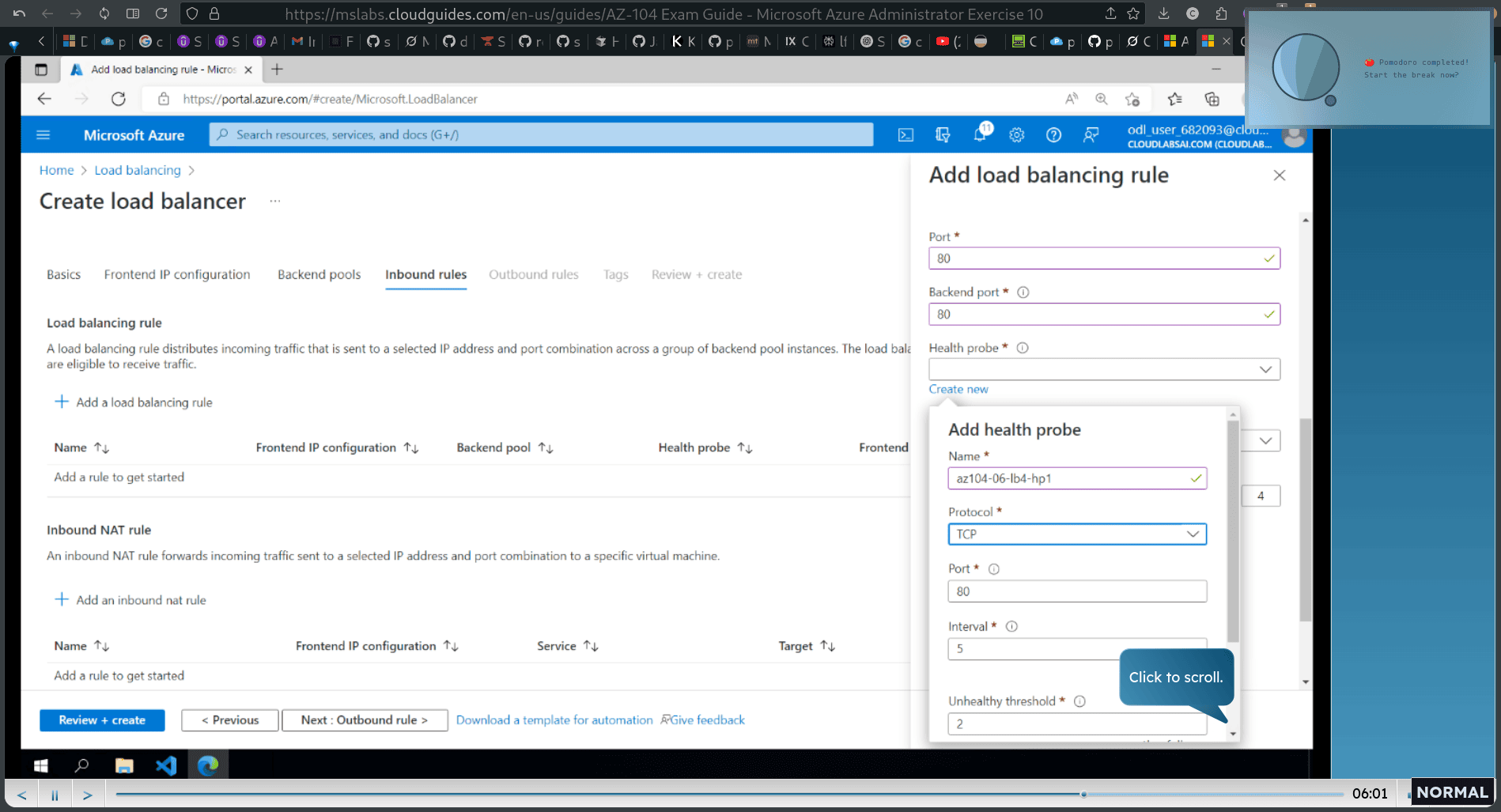
Task: Pause the guide playback
Action: pyautogui.click(x=55, y=795)
